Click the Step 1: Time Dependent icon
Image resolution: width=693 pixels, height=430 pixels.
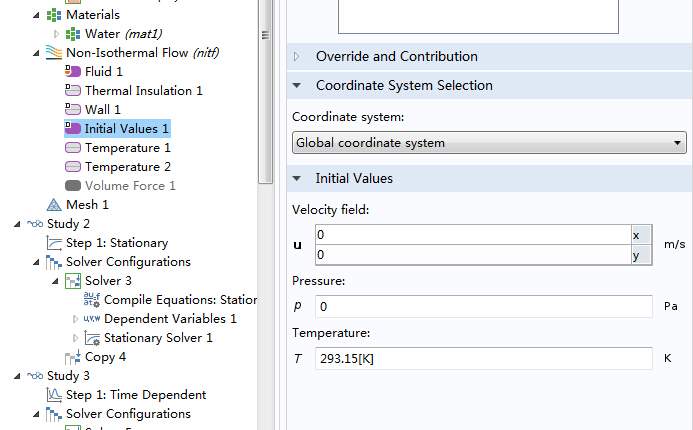pos(54,395)
